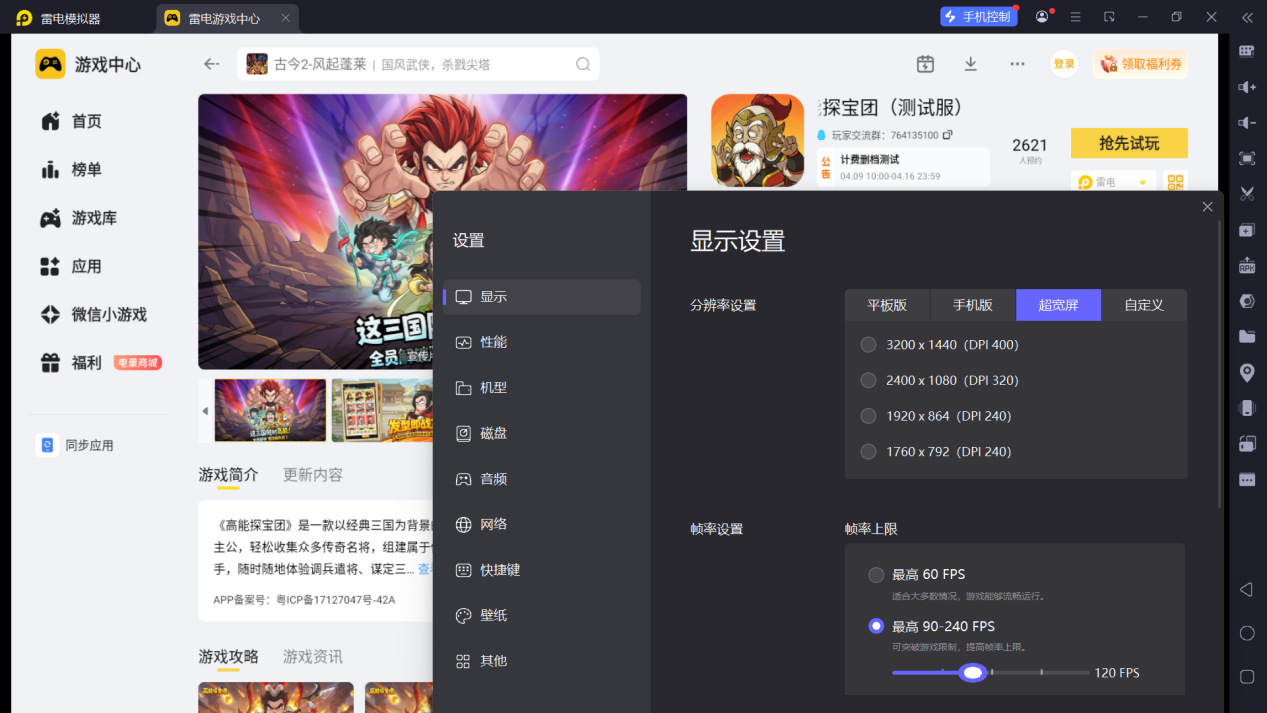
Task: Click the 登录 login button
Action: tap(1064, 64)
